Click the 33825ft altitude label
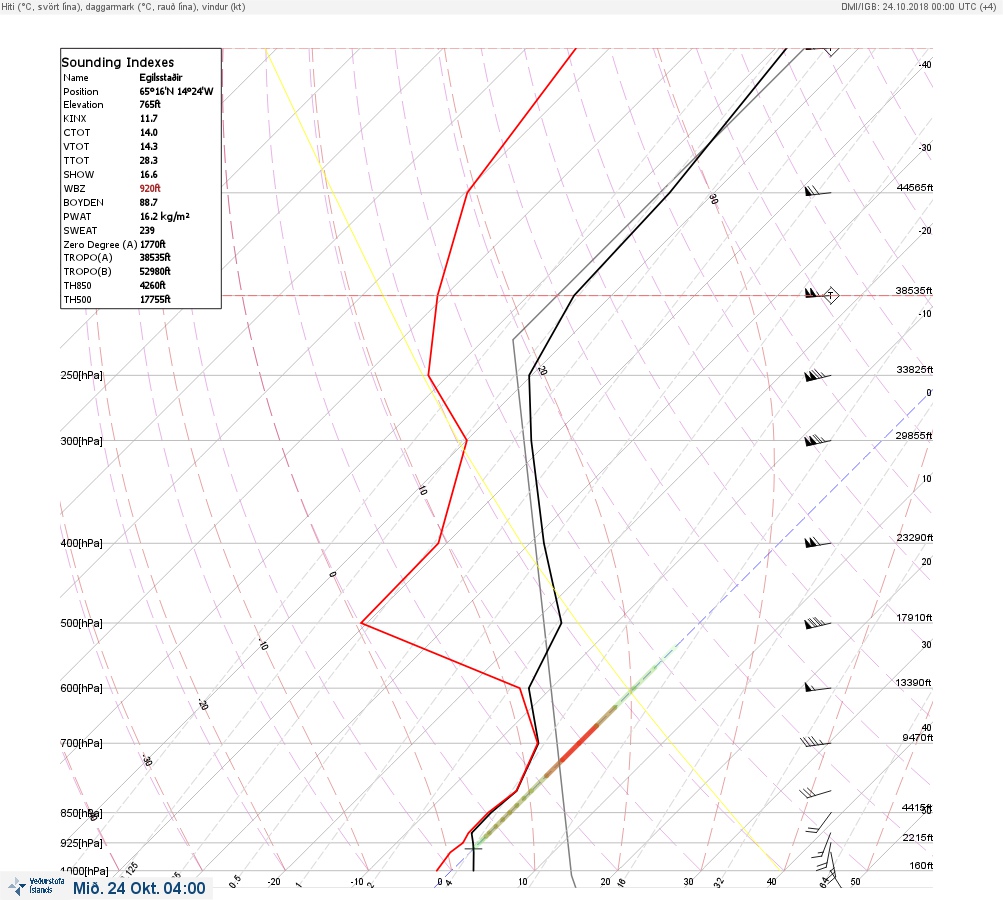This screenshot has width=1003, height=900. [x=915, y=370]
